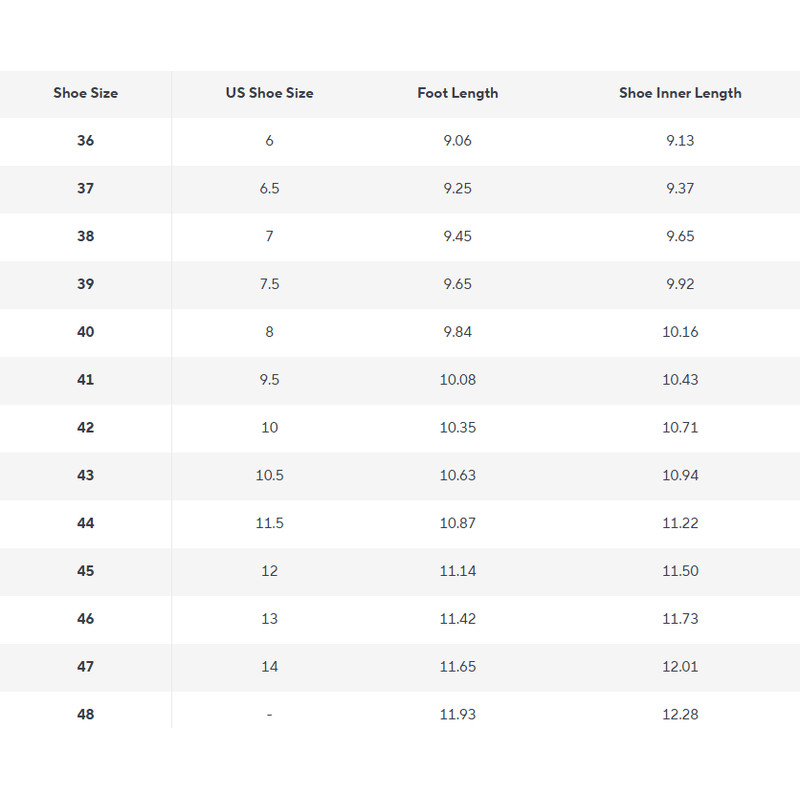
Task: Select US shoe size 9.5 cell
Action: pos(269,380)
